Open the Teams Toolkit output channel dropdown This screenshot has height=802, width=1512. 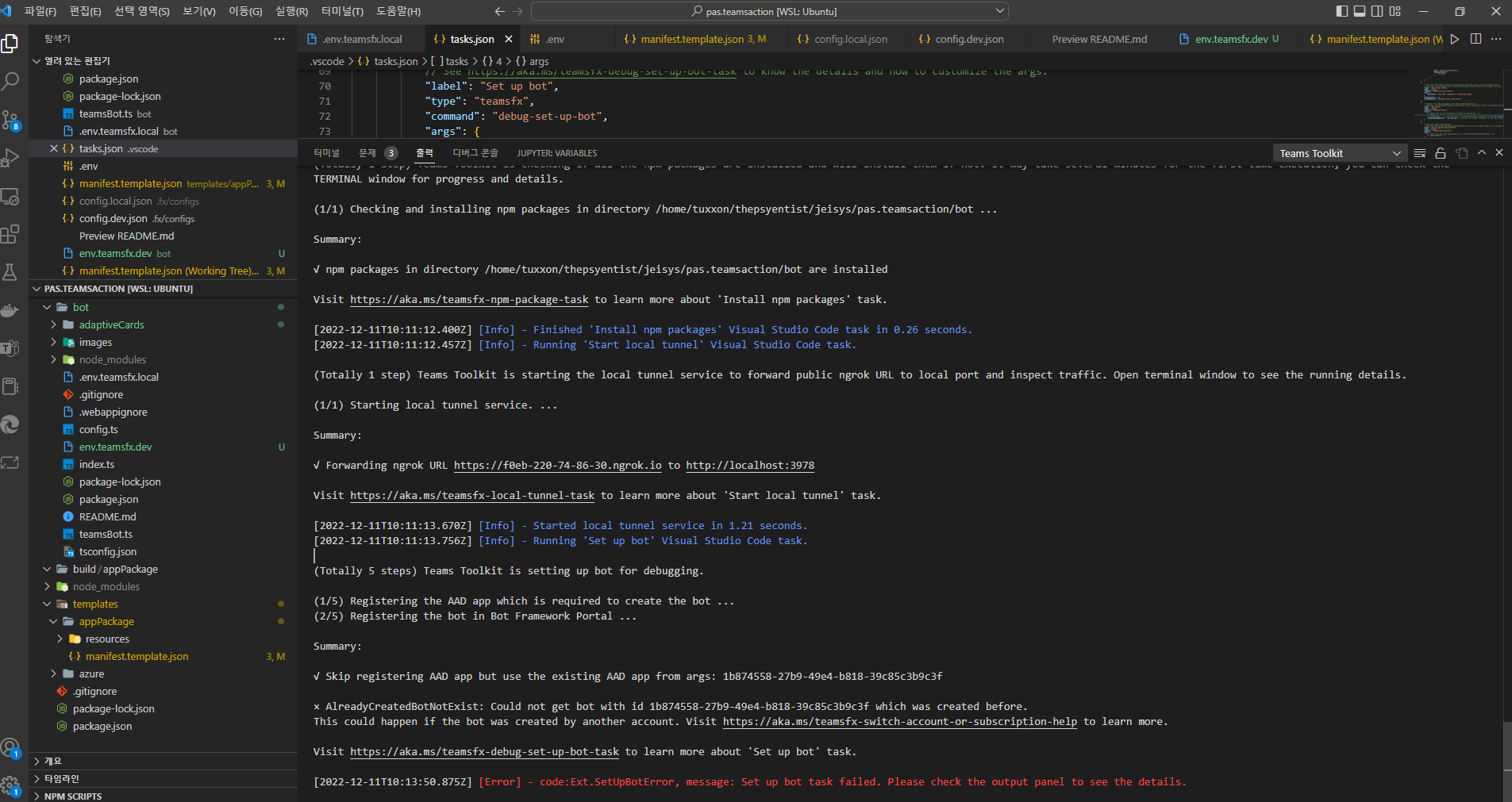1338,152
